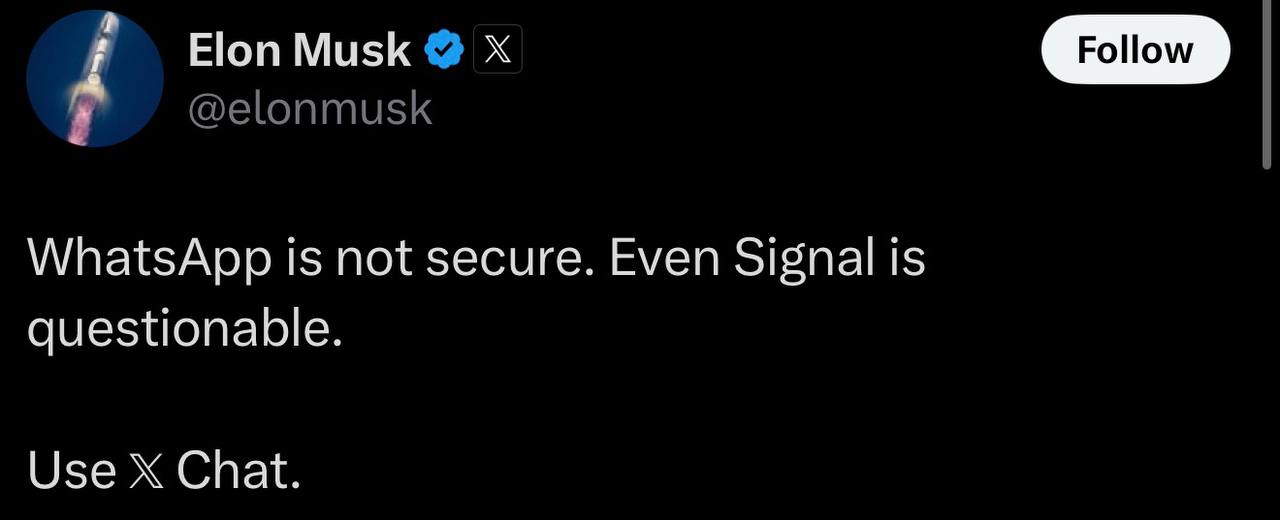Click the word "WhatsApp" in the tweet
Image resolution: width=1280 pixels, height=520 pixels.
149,258
